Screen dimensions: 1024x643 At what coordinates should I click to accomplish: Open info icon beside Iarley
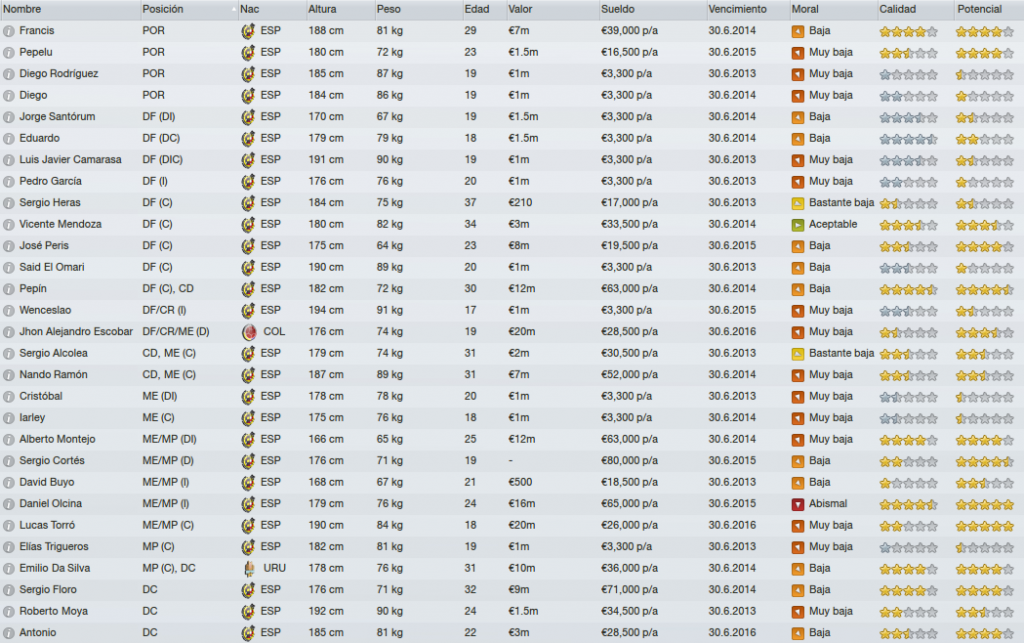pos(8,418)
